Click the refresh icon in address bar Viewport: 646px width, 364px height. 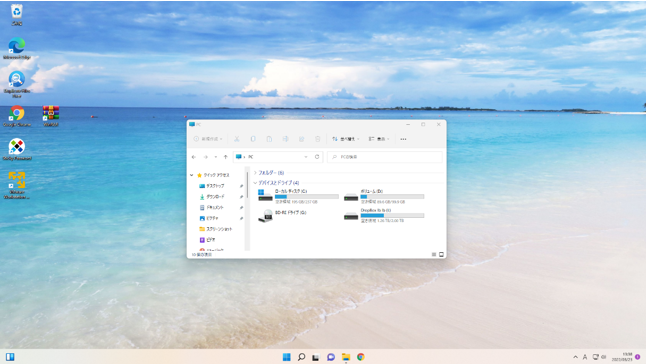[317, 157]
